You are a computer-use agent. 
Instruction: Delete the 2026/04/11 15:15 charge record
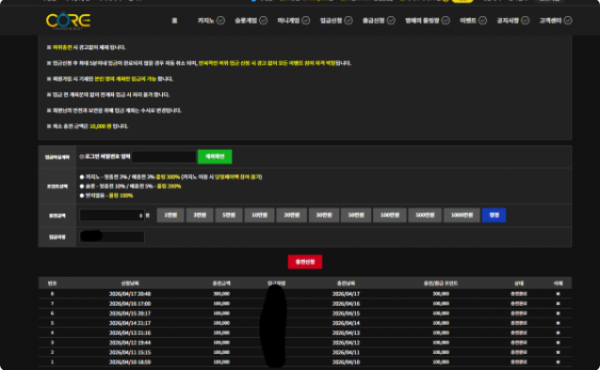(558, 352)
